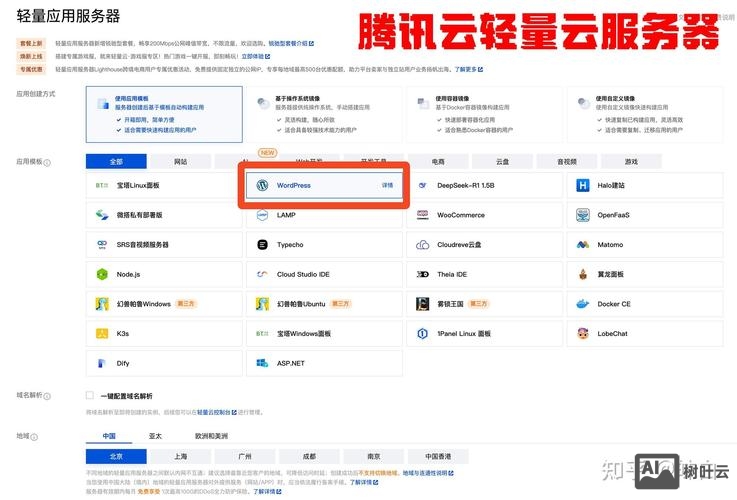This screenshot has width=737, height=500.
Task: Open the 详情 link on the WordPress card
Action: pos(387,185)
